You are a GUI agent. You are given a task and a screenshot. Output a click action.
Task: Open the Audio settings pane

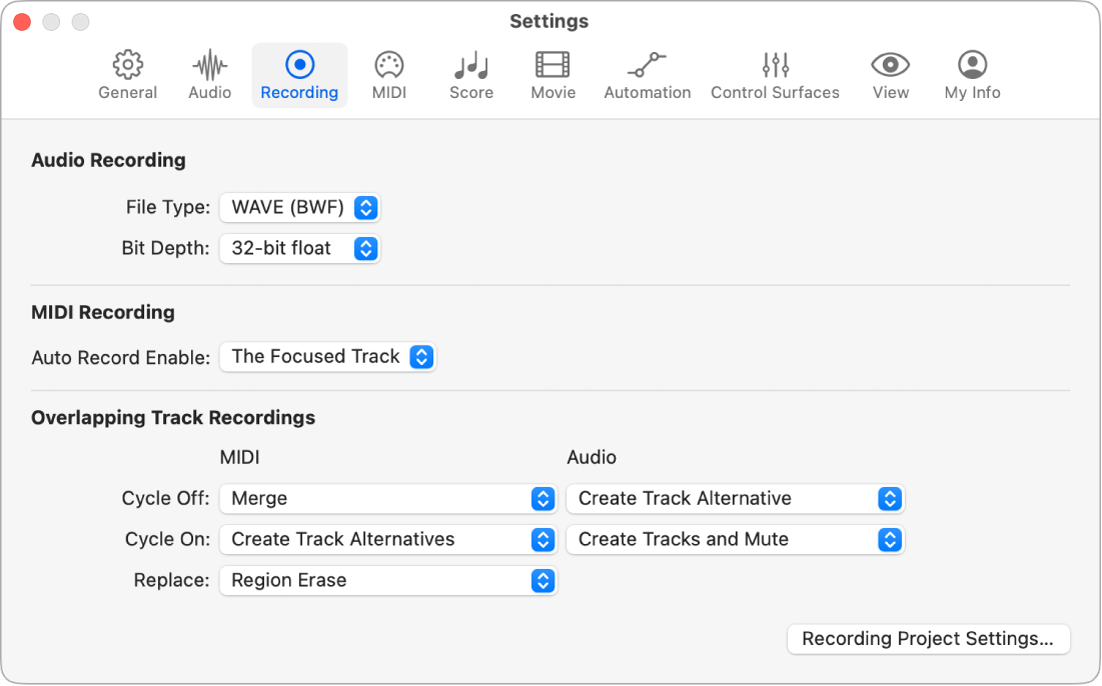(x=209, y=74)
